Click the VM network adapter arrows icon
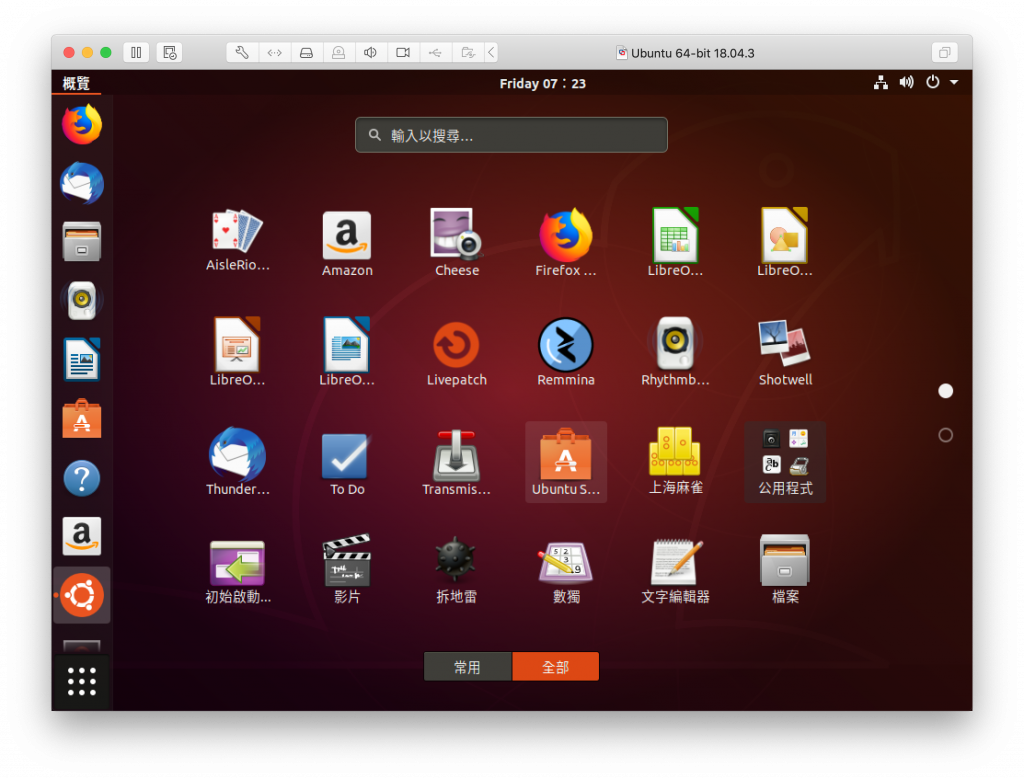Viewport: 1024px width, 779px height. [x=274, y=53]
